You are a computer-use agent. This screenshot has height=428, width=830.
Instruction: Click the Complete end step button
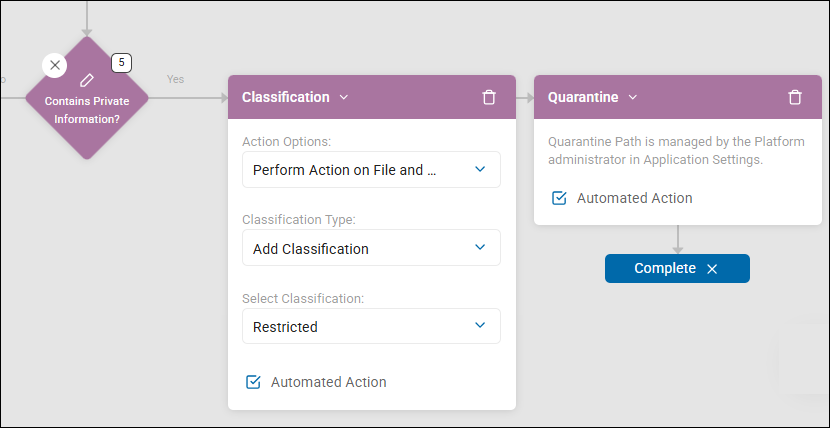(665, 269)
